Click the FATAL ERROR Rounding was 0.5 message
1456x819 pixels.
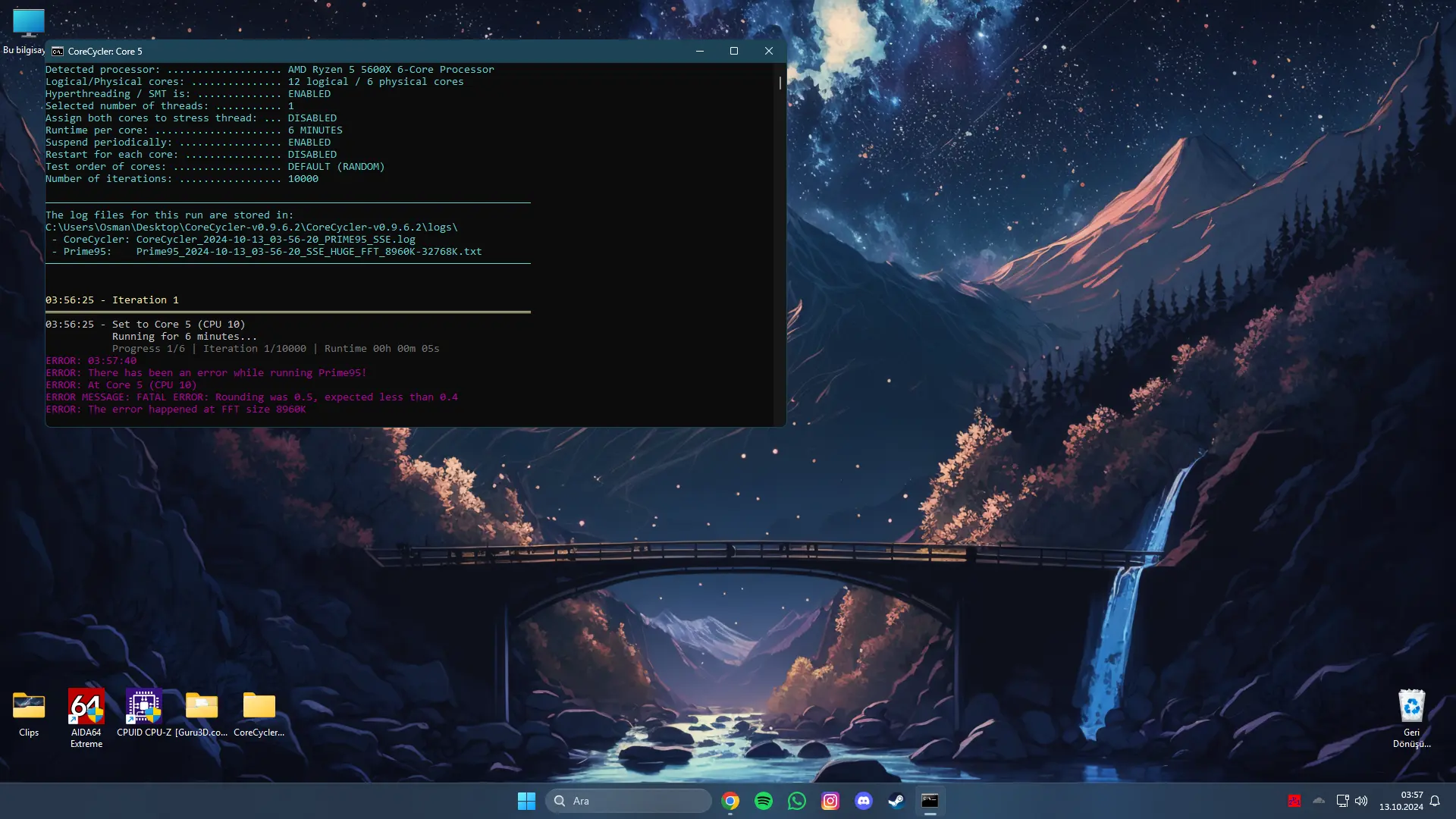(252, 397)
